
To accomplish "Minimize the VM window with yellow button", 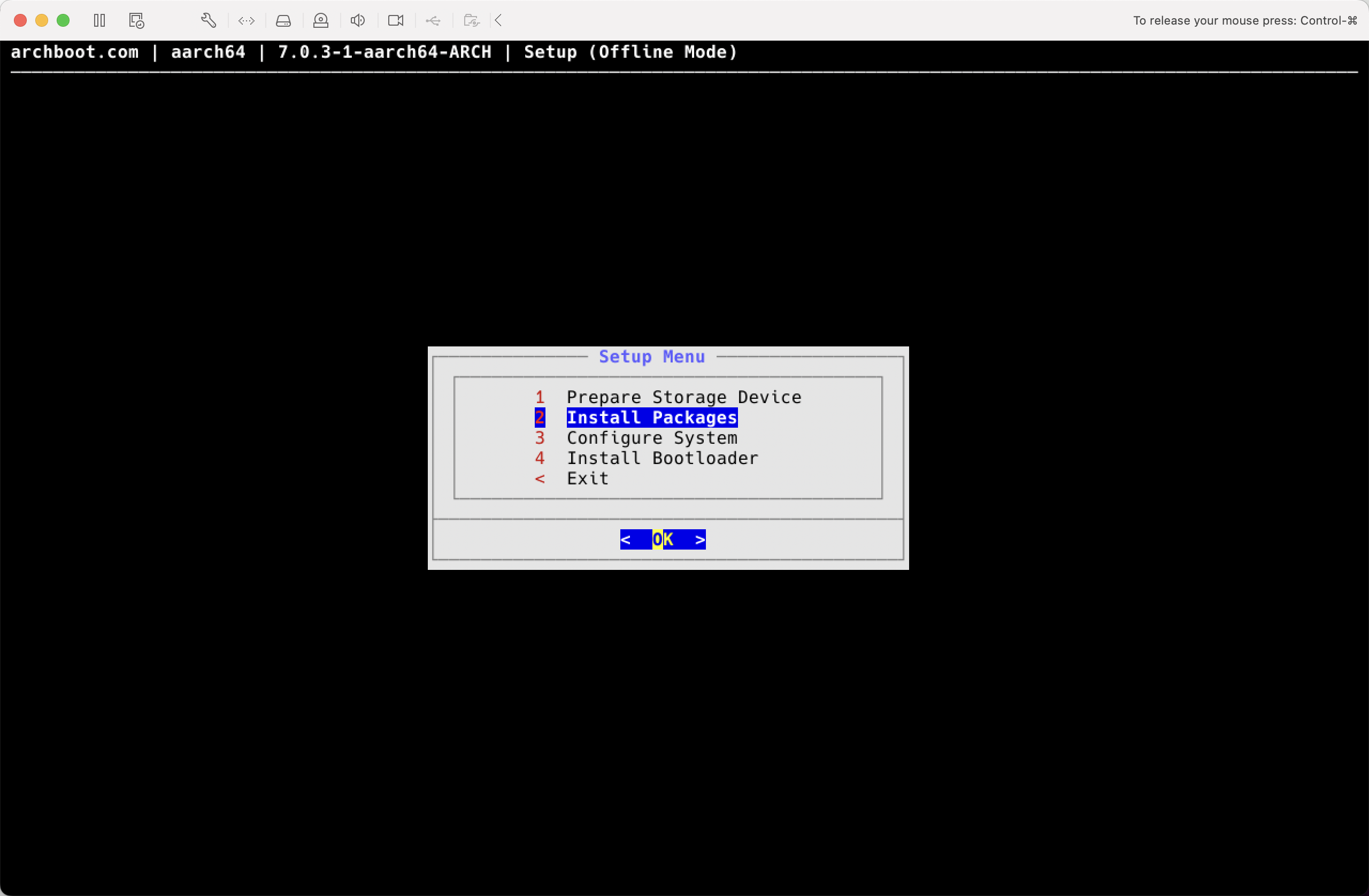I will coord(41,21).
